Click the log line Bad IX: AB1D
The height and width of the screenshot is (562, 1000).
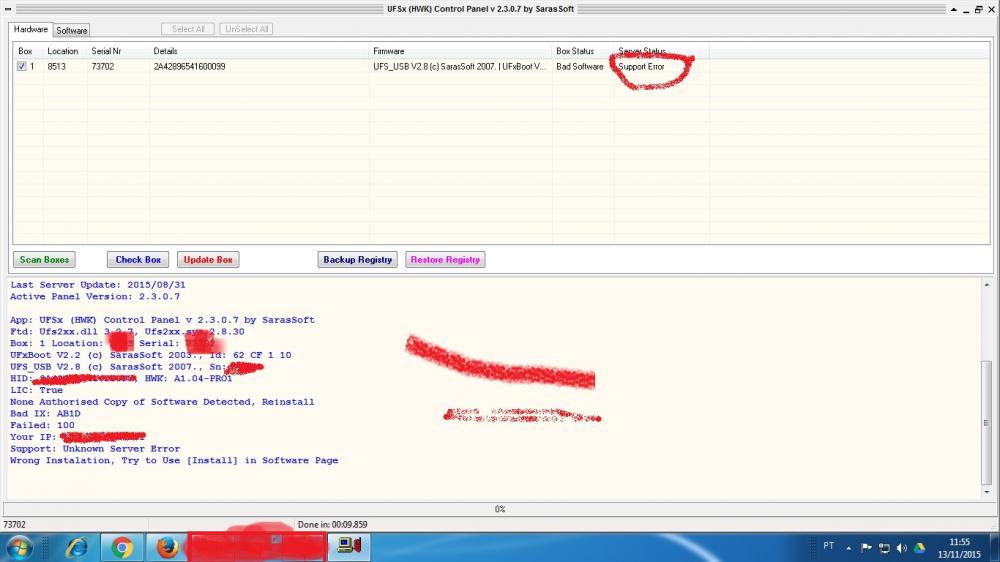[45, 413]
